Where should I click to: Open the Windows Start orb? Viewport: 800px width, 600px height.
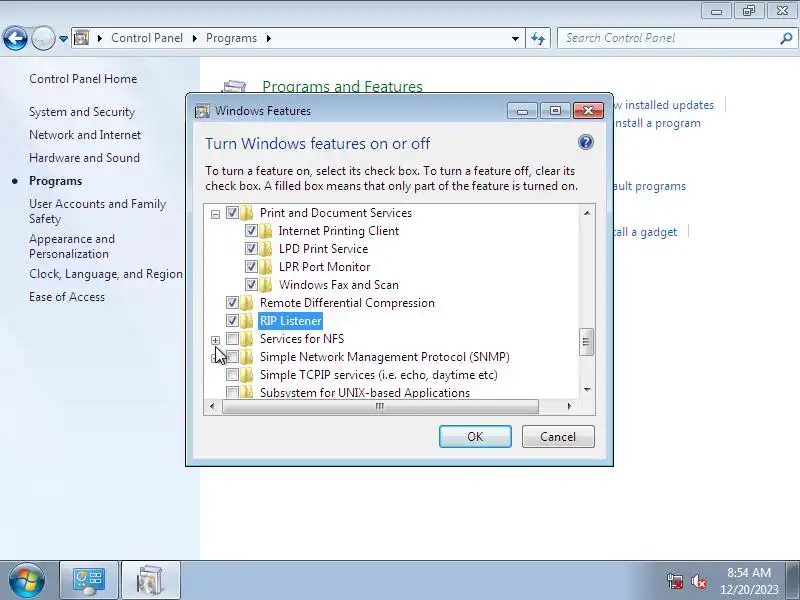27,580
